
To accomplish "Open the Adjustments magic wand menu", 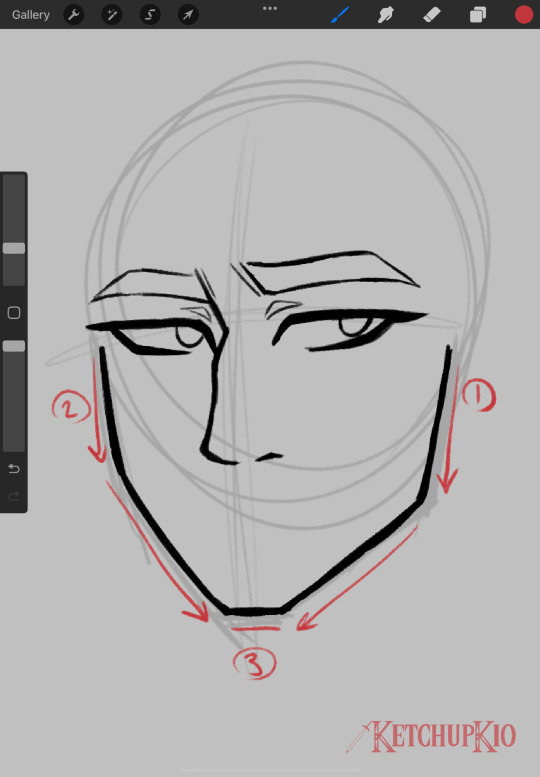I will 112,15.
